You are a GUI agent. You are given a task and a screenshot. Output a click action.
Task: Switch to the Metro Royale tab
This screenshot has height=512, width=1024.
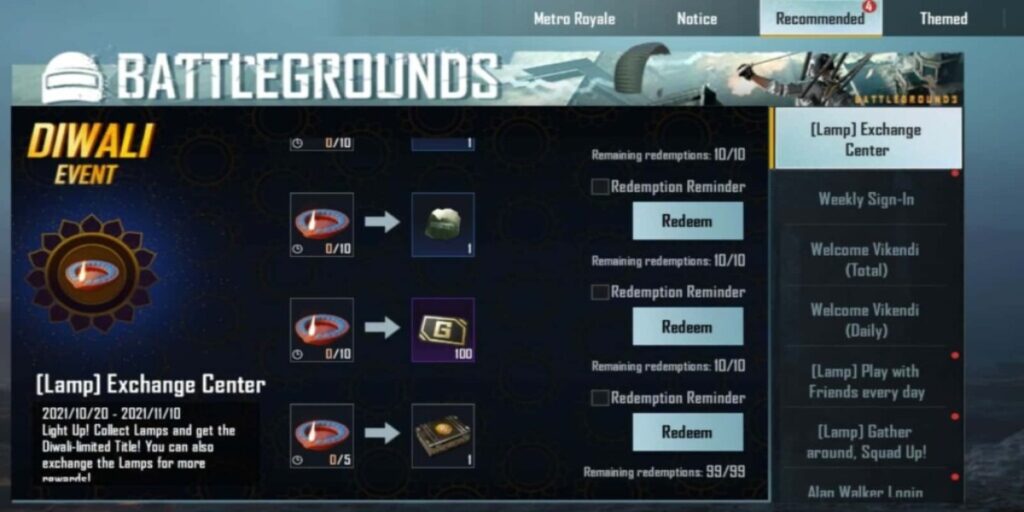click(574, 19)
